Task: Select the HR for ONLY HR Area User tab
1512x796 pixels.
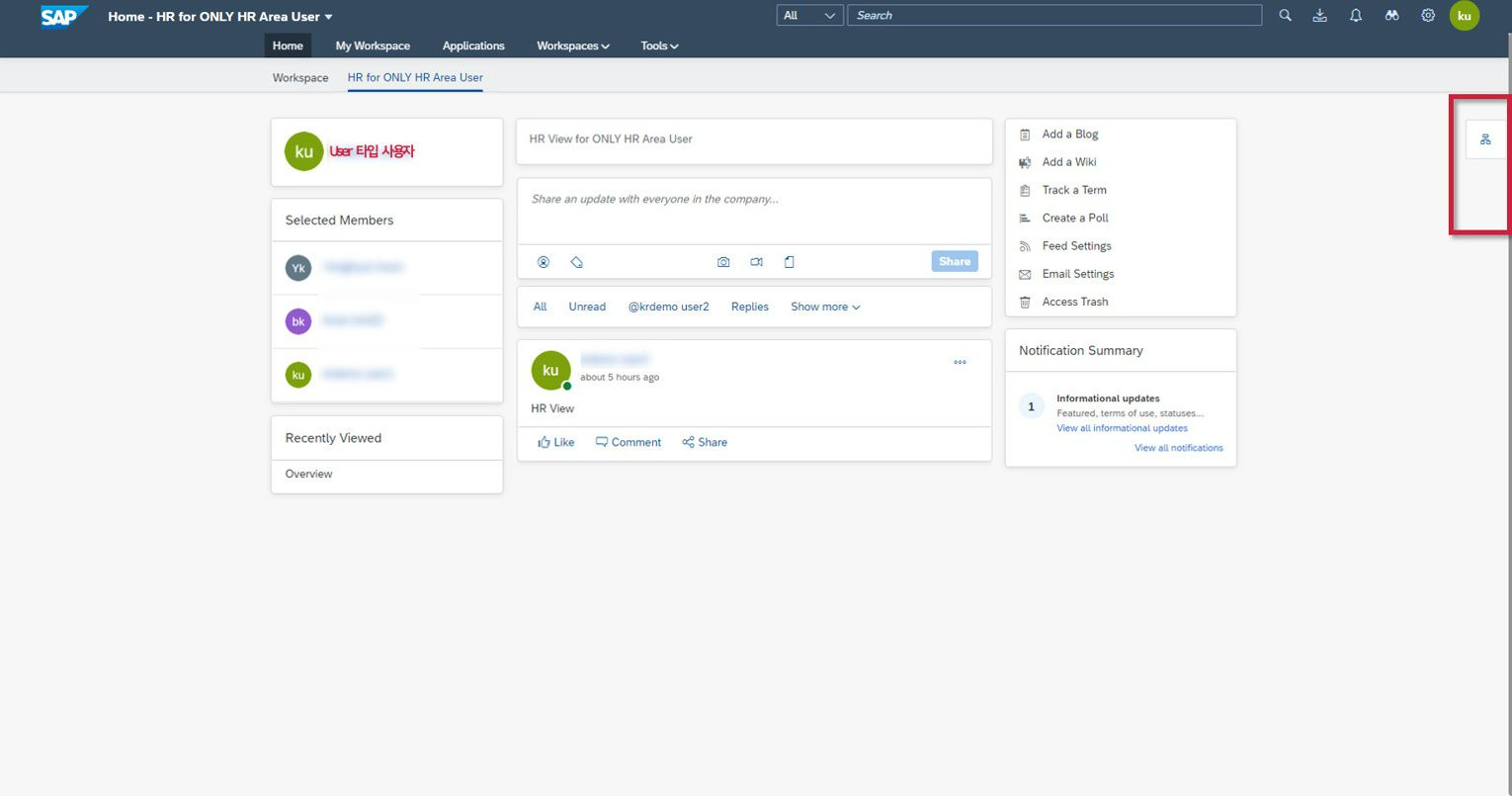Action: pyautogui.click(x=415, y=77)
